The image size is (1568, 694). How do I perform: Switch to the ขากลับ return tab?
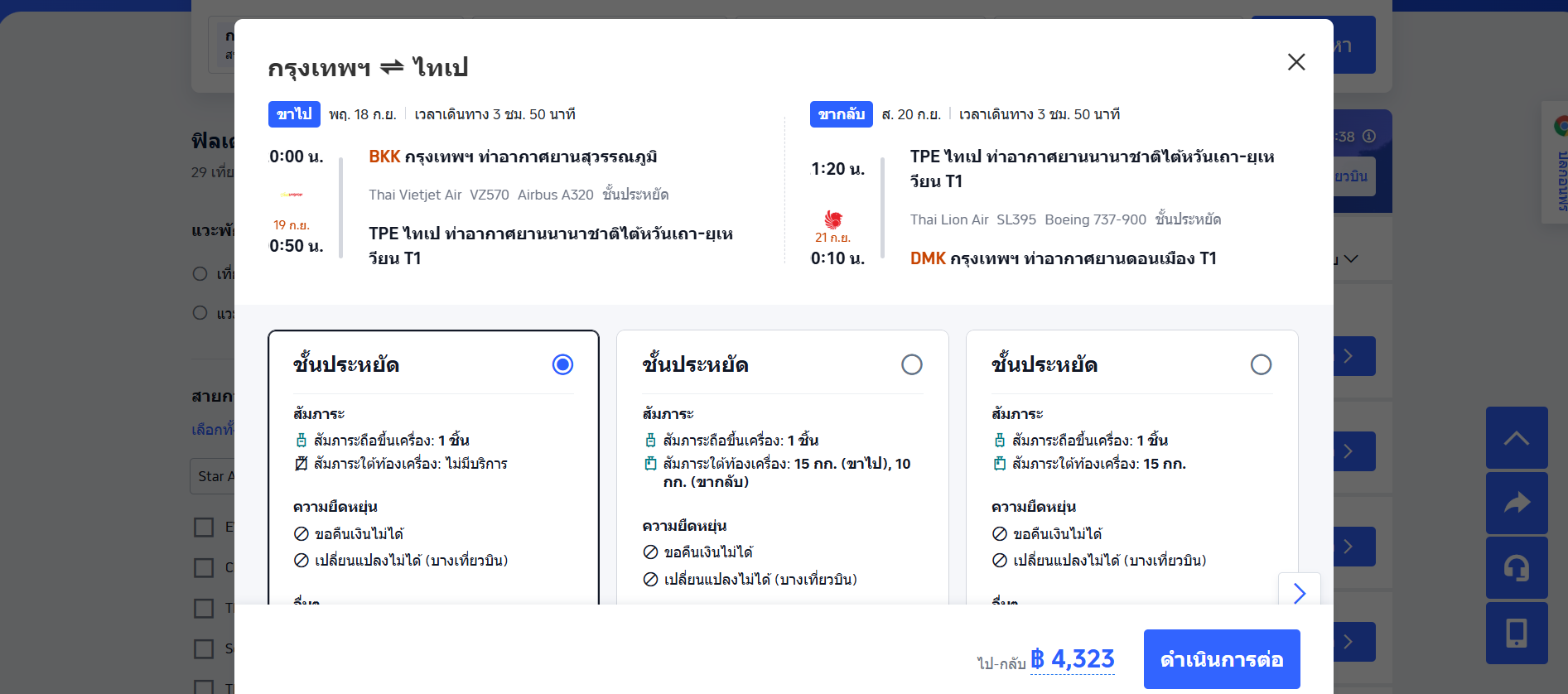pos(842,113)
